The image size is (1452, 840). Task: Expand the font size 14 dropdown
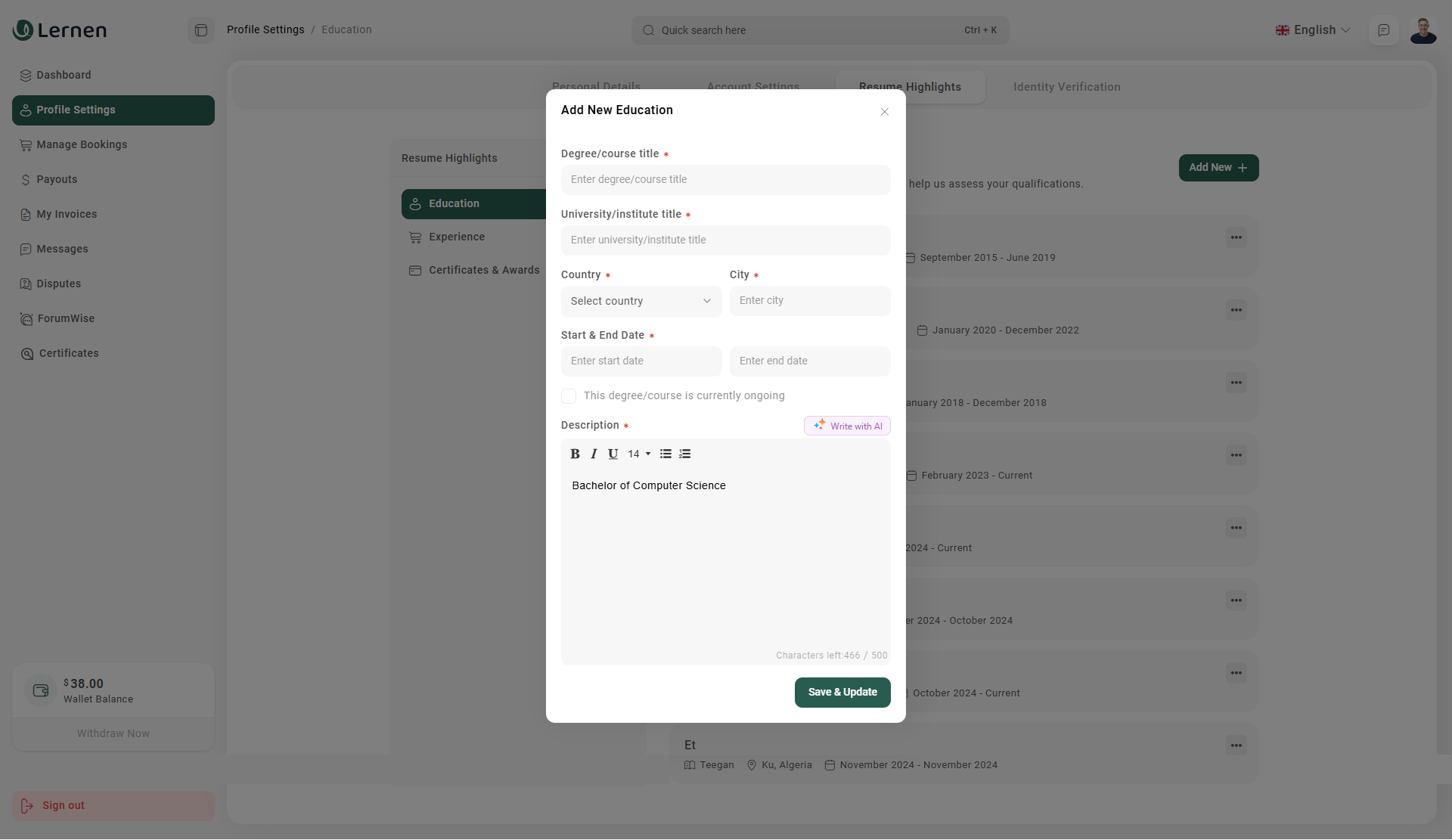(x=639, y=454)
